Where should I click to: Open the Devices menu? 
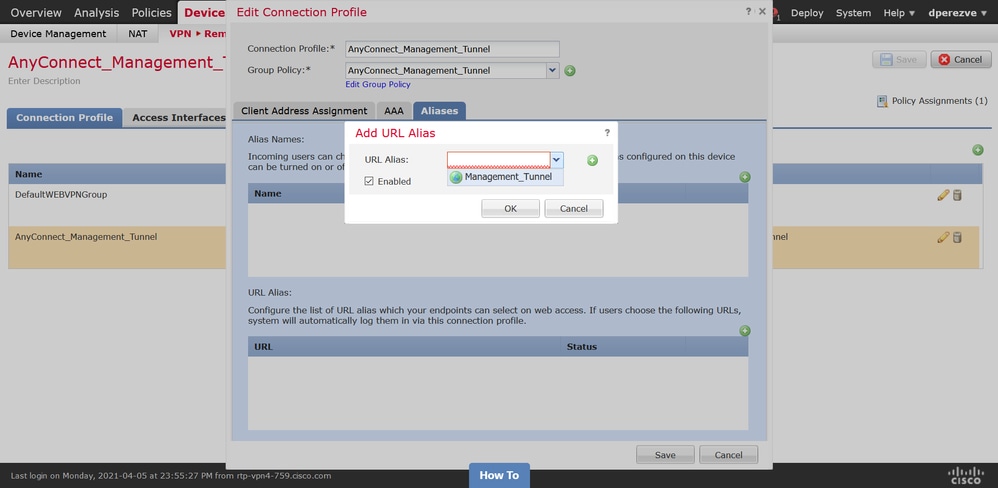204,13
